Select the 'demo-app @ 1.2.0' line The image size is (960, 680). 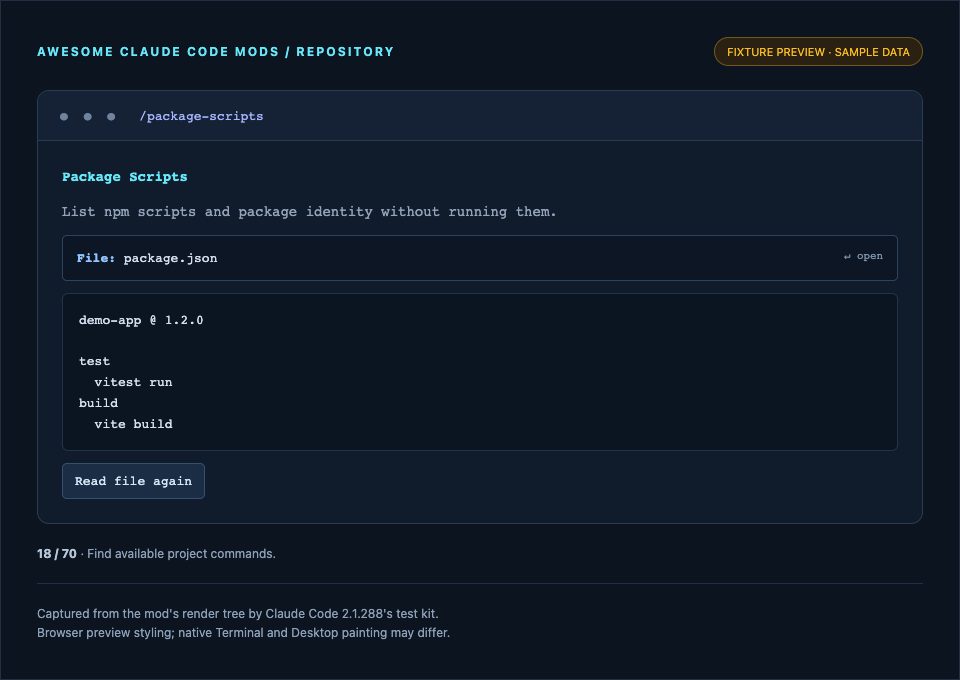pos(141,320)
